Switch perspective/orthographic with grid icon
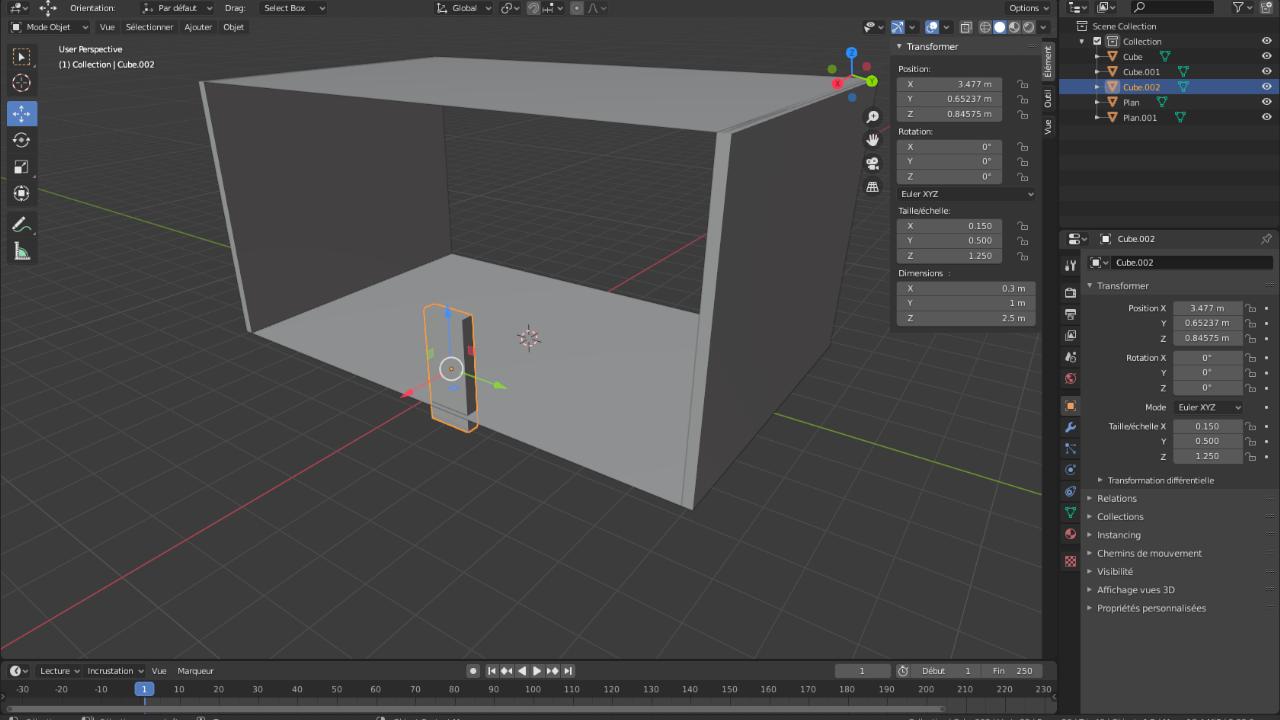The height and width of the screenshot is (720, 1280). click(872, 186)
